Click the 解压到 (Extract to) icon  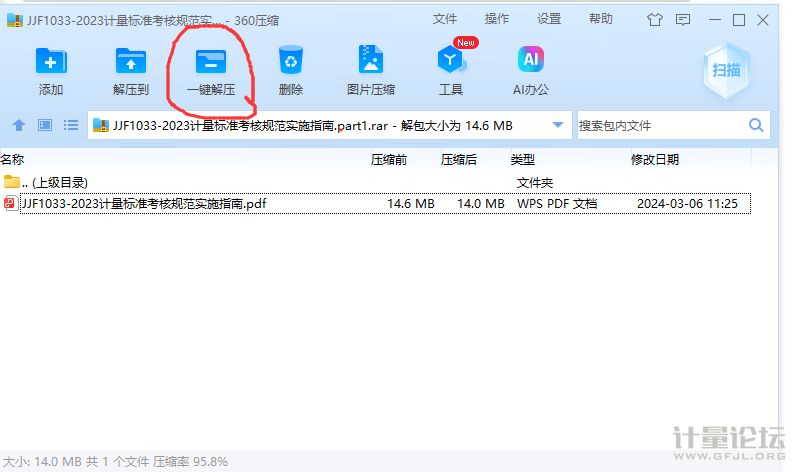[x=131, y=63]
